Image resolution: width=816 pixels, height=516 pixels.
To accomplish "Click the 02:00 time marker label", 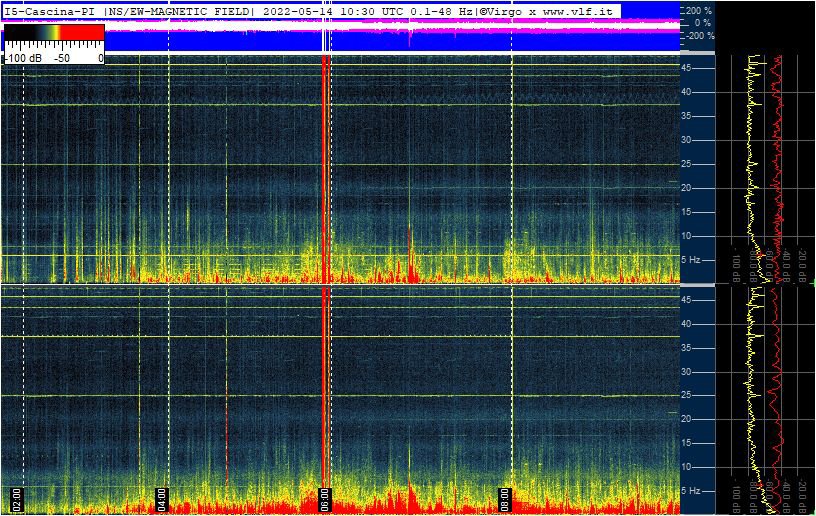I will click(x=17, y=498).
